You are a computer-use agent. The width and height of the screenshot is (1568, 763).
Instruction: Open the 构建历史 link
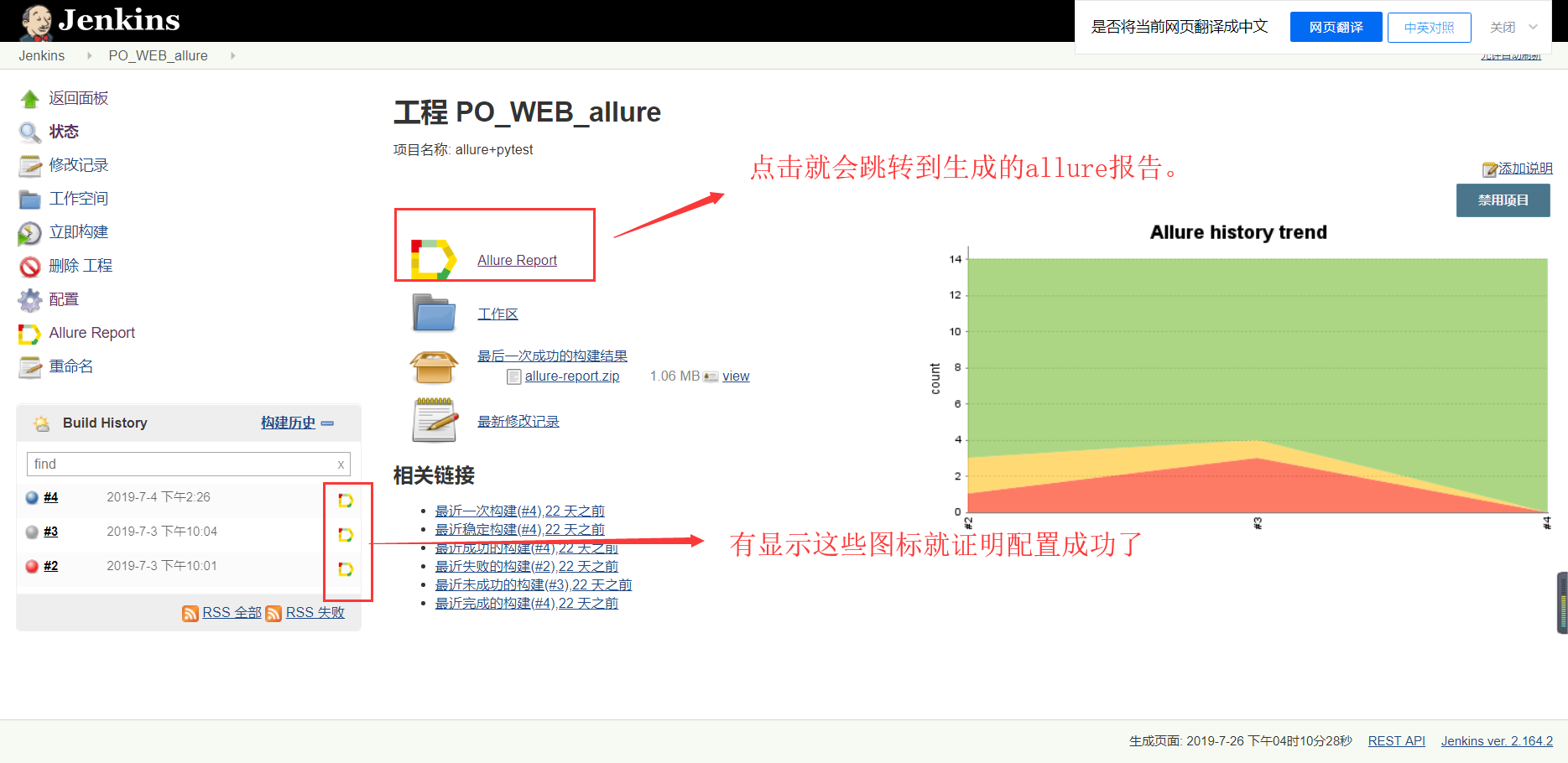pyautogui.click(x=288, y=423)
